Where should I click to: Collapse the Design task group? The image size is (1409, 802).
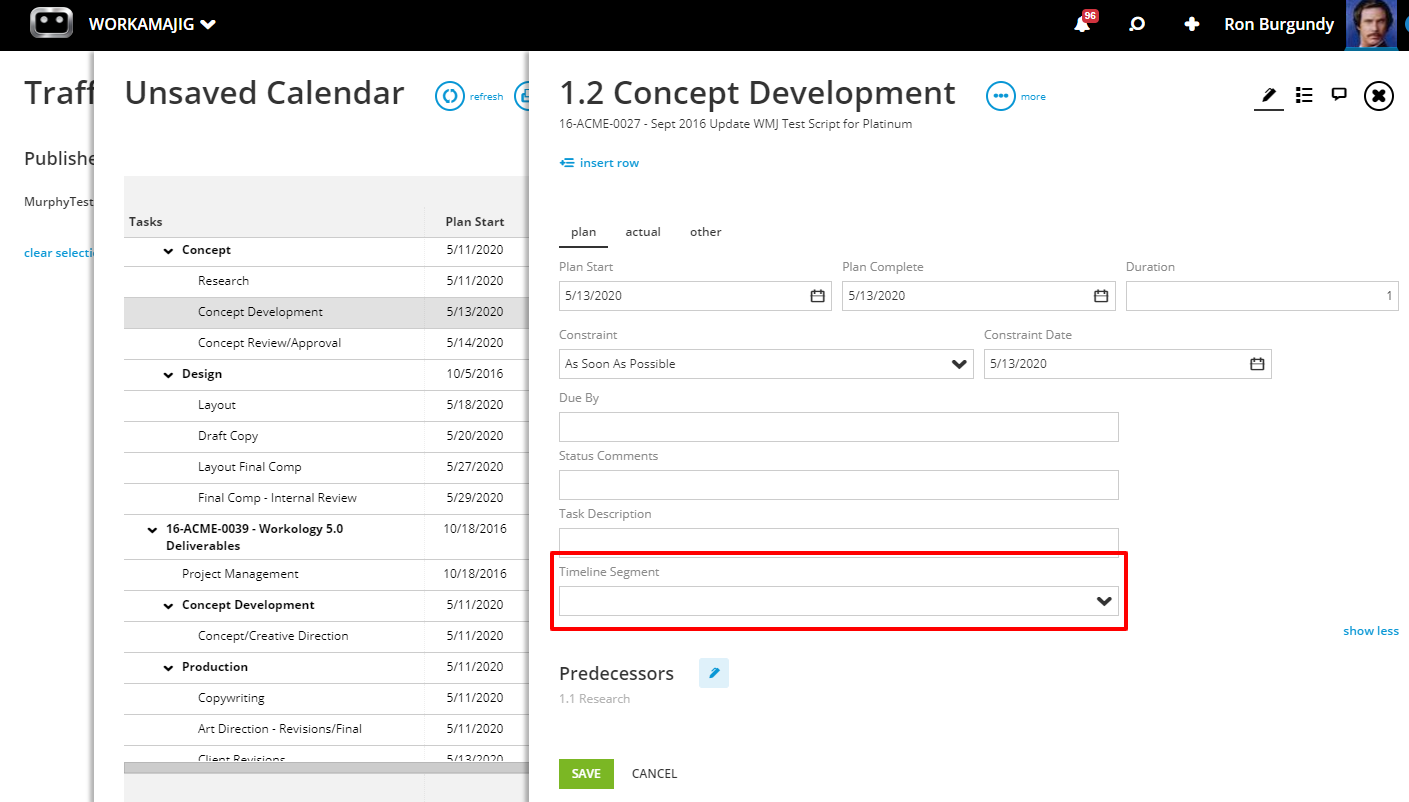point(168,375)
